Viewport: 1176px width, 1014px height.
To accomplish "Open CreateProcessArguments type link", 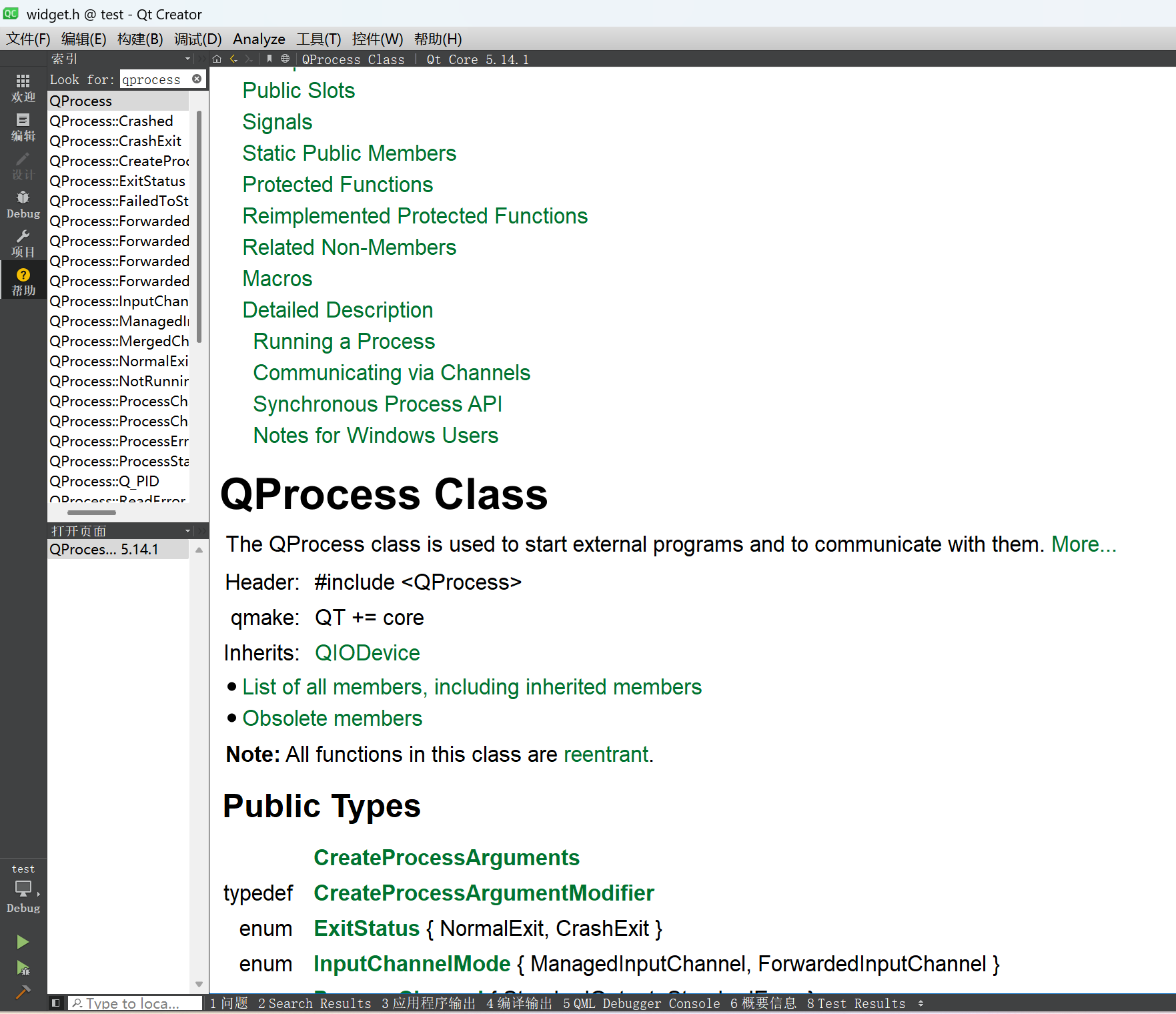I will pos(447,858).
